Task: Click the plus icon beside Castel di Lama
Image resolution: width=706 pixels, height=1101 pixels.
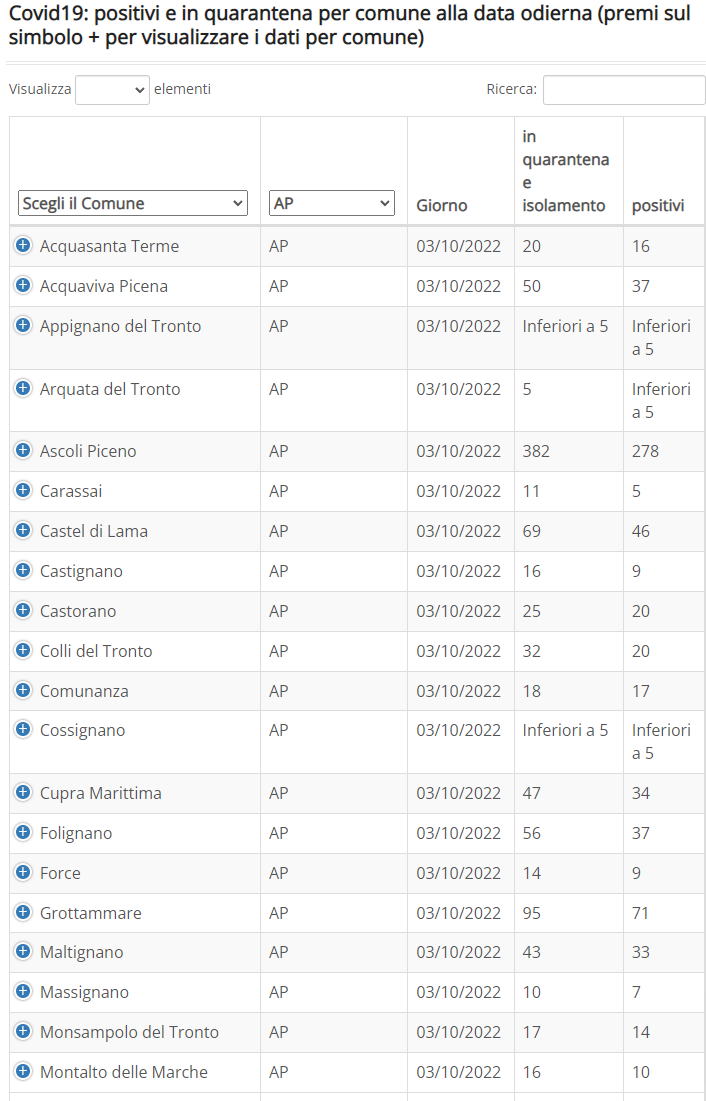Action: pyautogui.click(x=23, y=530)
